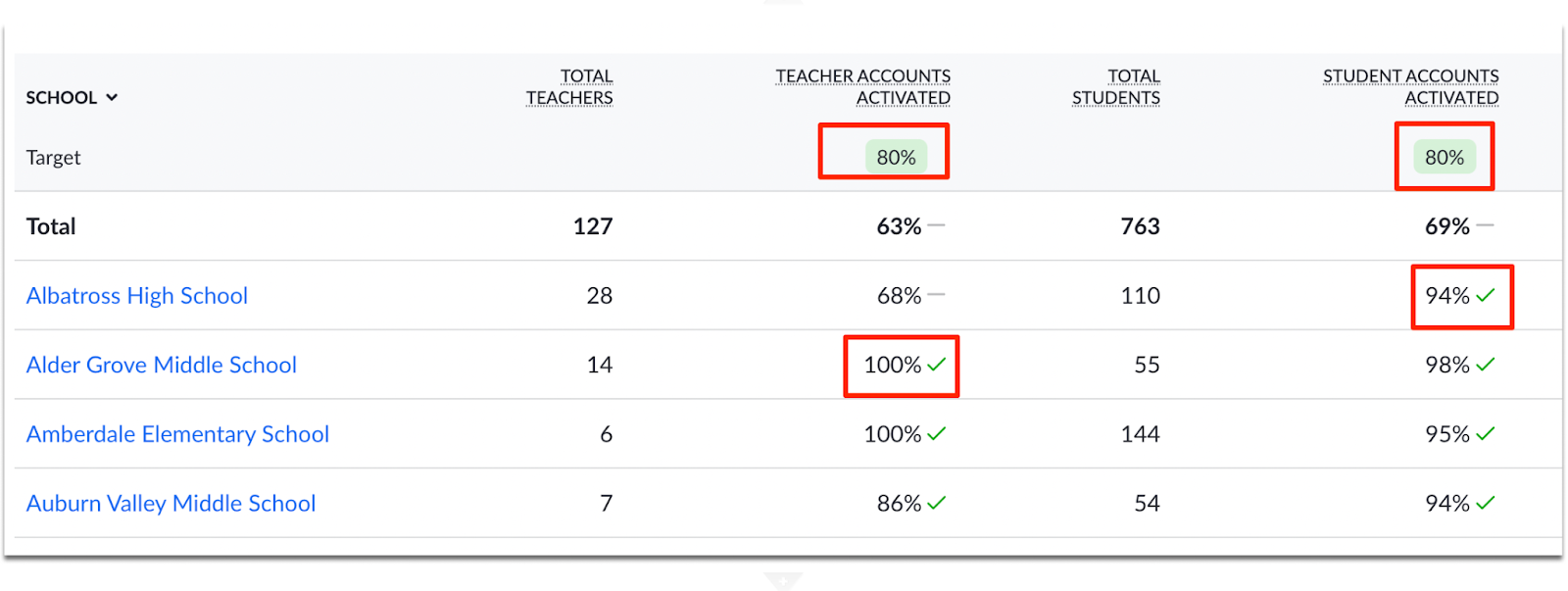Screen dimensions: 1568x591
Task: Click the SCHOOL sort chevron
Action: [x=112, y=98]
